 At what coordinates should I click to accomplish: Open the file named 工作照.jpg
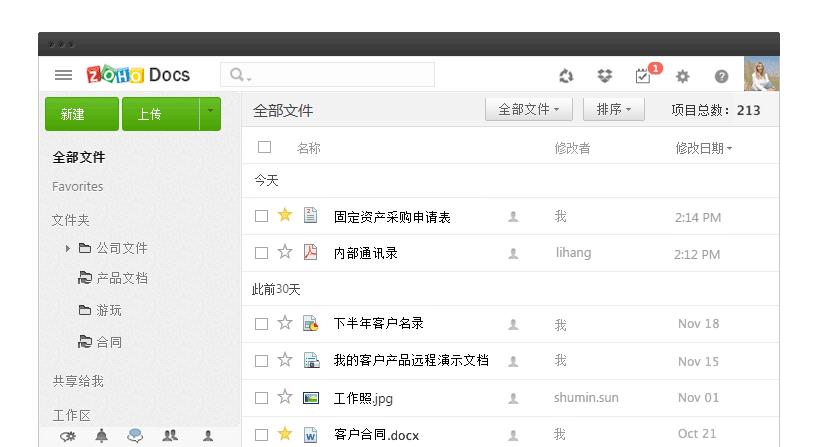point(363,399)
